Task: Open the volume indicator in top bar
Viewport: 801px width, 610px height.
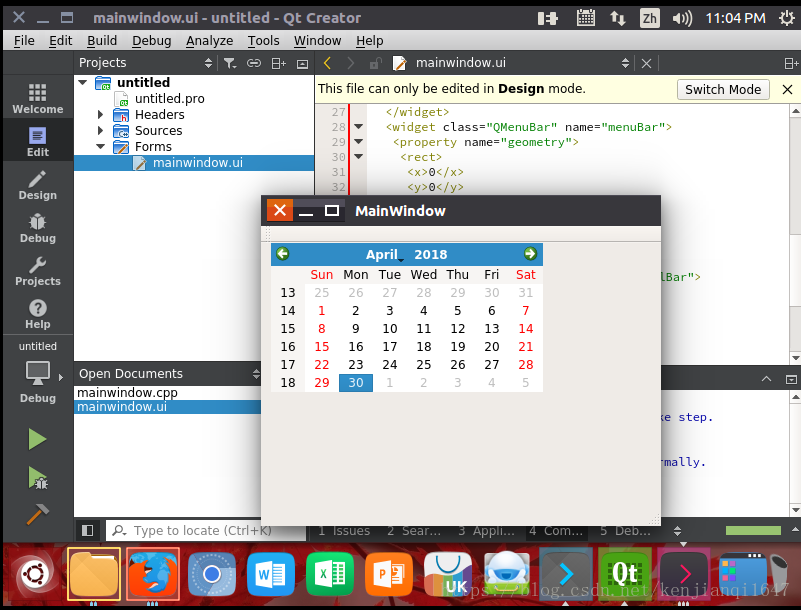Action: click(x=682, y=19)
